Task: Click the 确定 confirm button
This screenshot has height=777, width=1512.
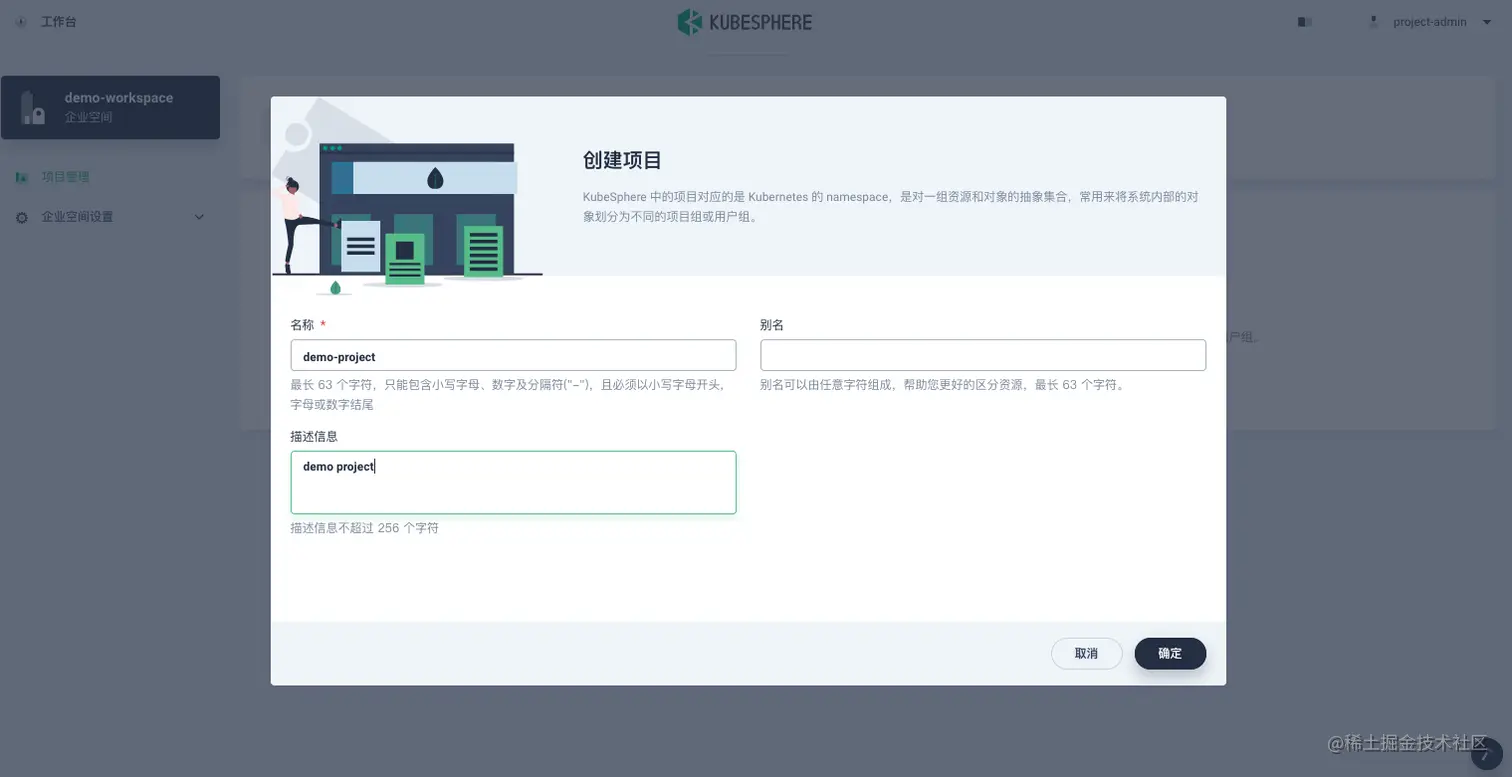Action: tap(1170, 653)
